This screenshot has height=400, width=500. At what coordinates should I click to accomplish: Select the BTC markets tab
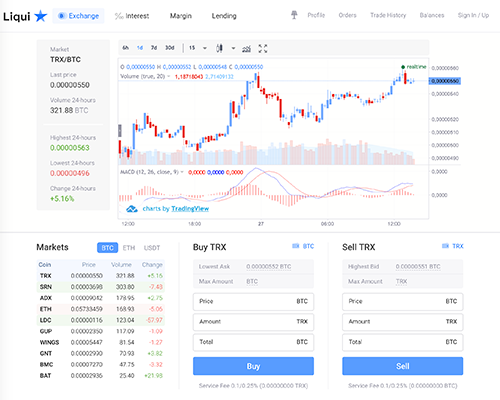pyautogui.click(x=107, y=248)
